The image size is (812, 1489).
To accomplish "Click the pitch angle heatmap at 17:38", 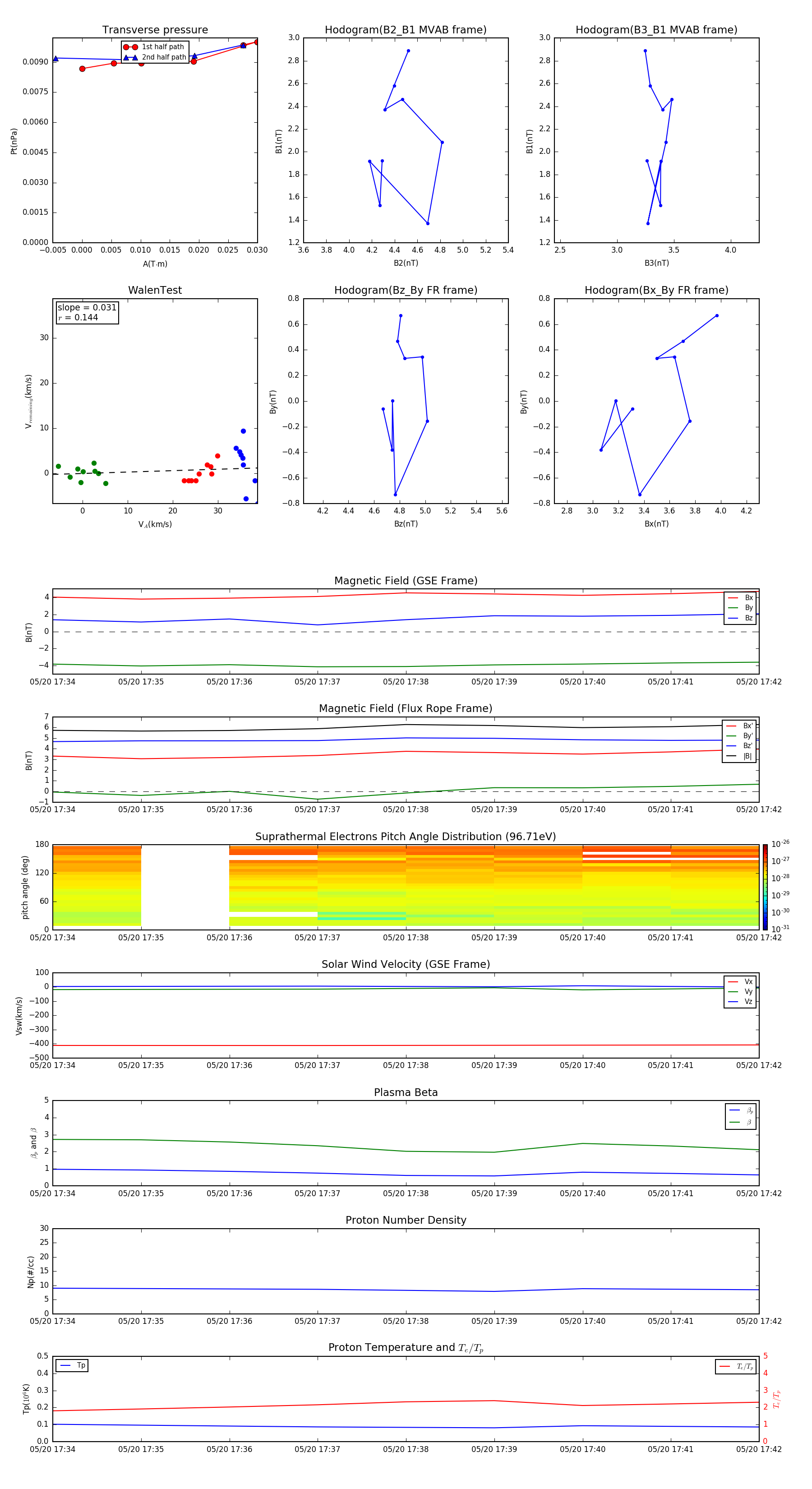I will tap(406, 887).
